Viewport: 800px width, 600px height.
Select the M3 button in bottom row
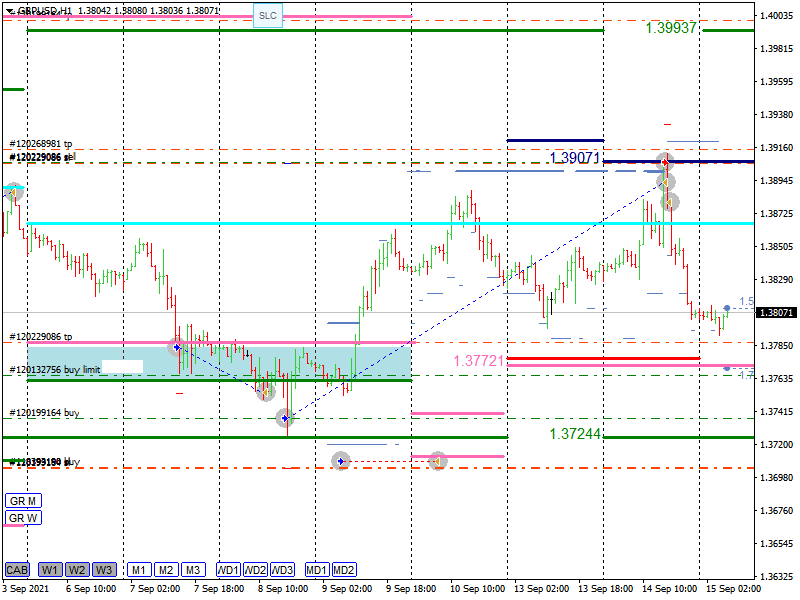coord(193,570)
